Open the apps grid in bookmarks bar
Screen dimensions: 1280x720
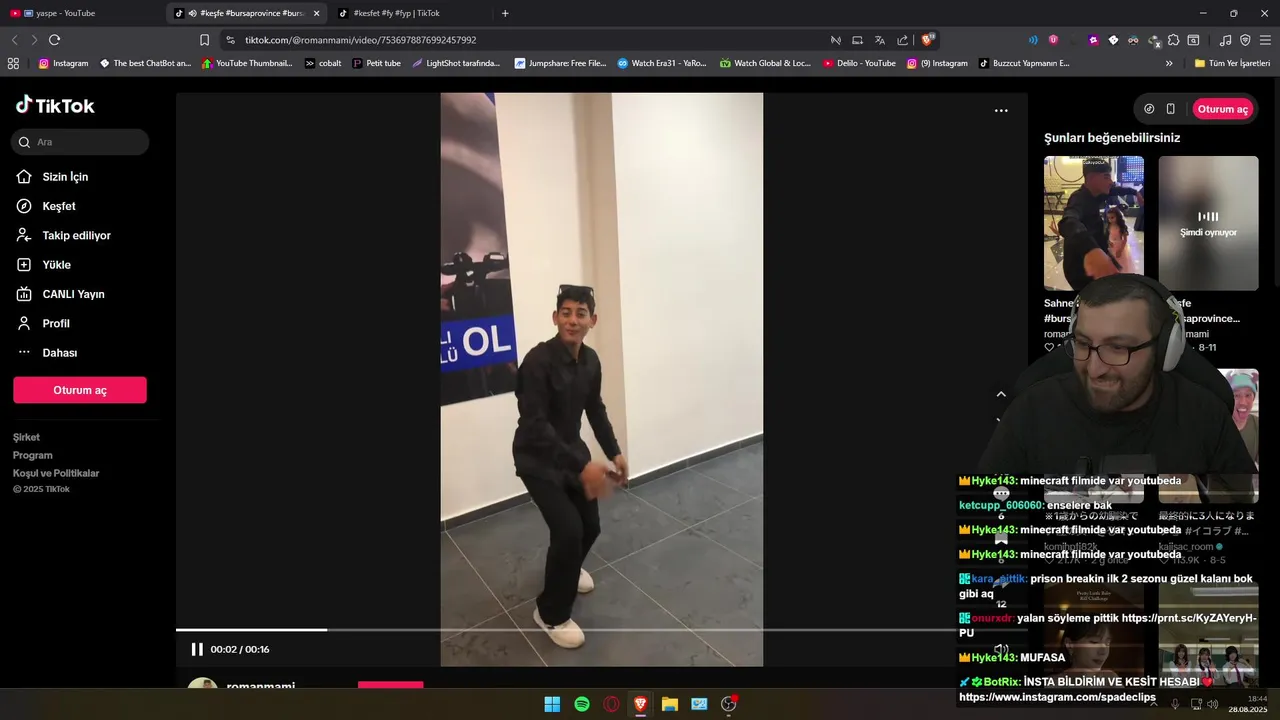13,63
